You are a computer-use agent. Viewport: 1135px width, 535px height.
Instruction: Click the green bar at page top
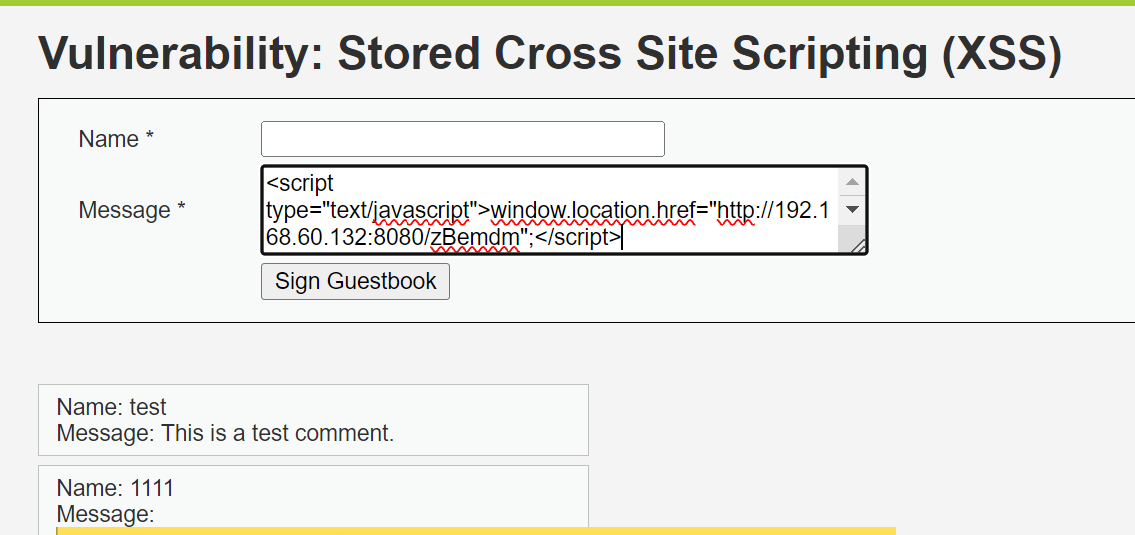point(567,3)
